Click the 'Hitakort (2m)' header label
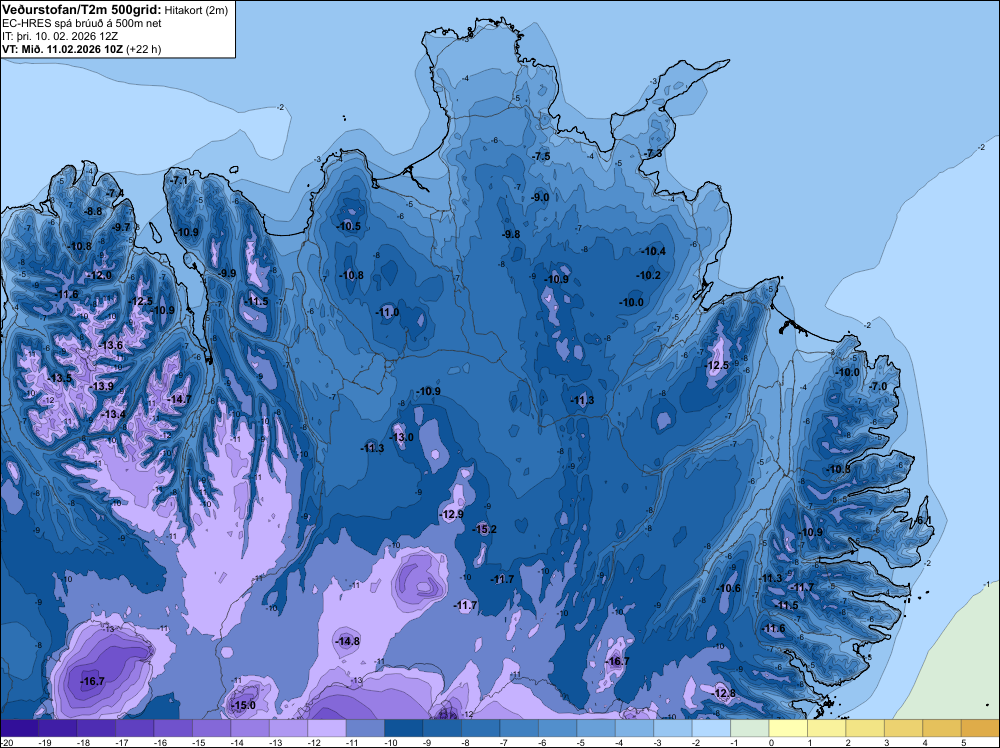The image size is (1000, 748). point(196,10)
